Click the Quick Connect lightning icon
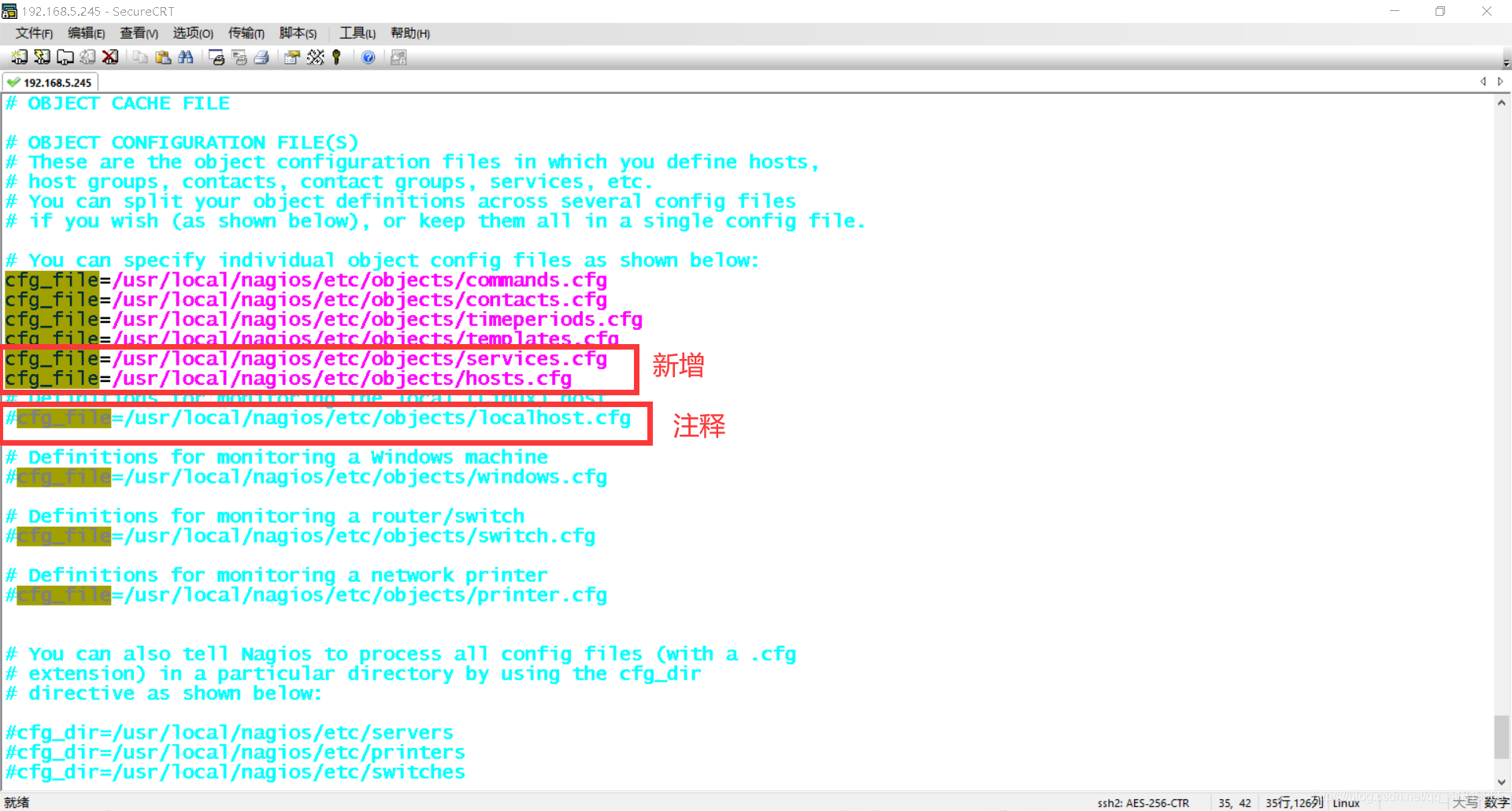The width and height of the screenshot is (1512, 811). click(43, 57)
